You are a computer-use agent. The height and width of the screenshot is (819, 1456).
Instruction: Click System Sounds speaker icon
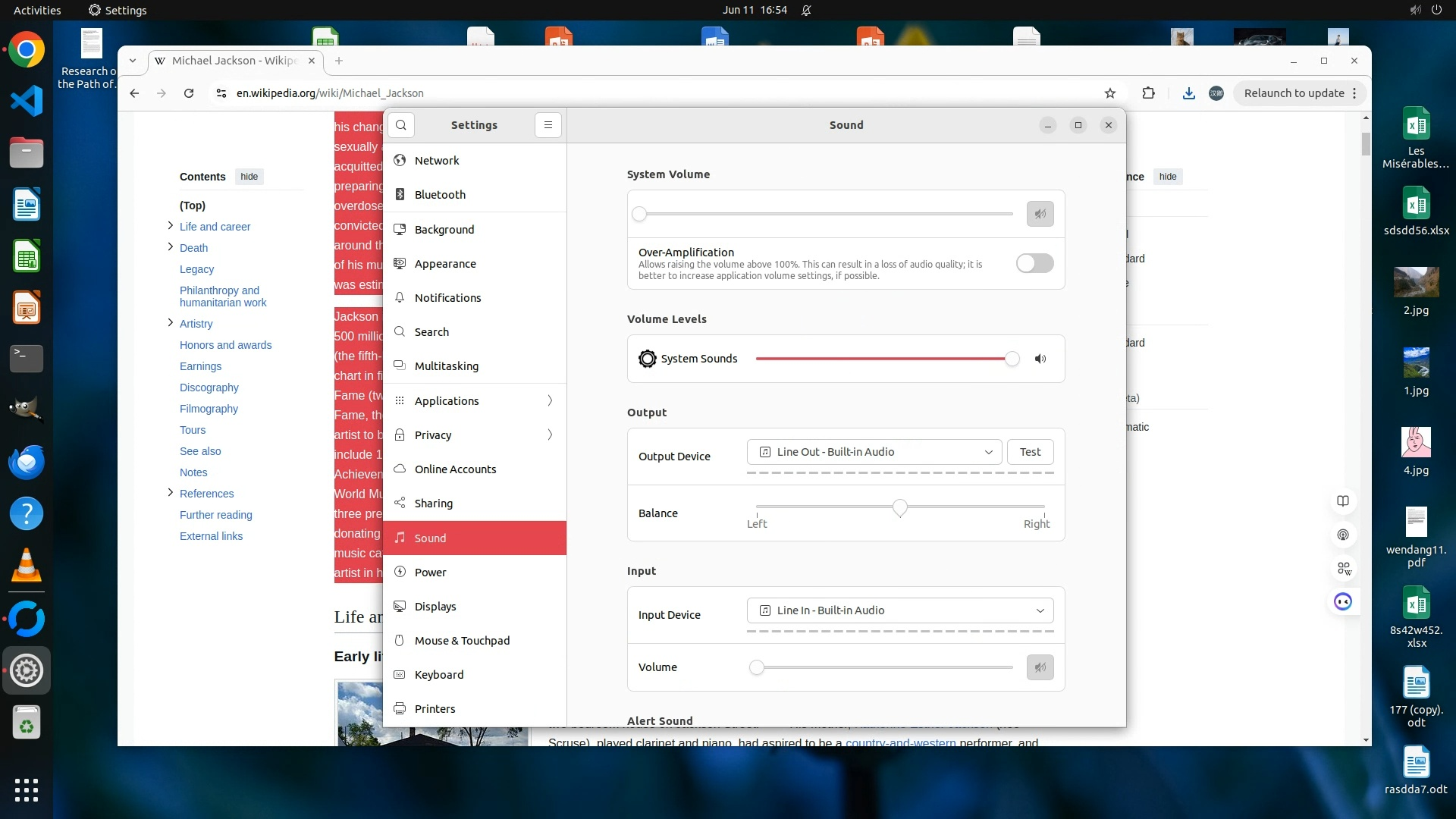point(1040,359)
